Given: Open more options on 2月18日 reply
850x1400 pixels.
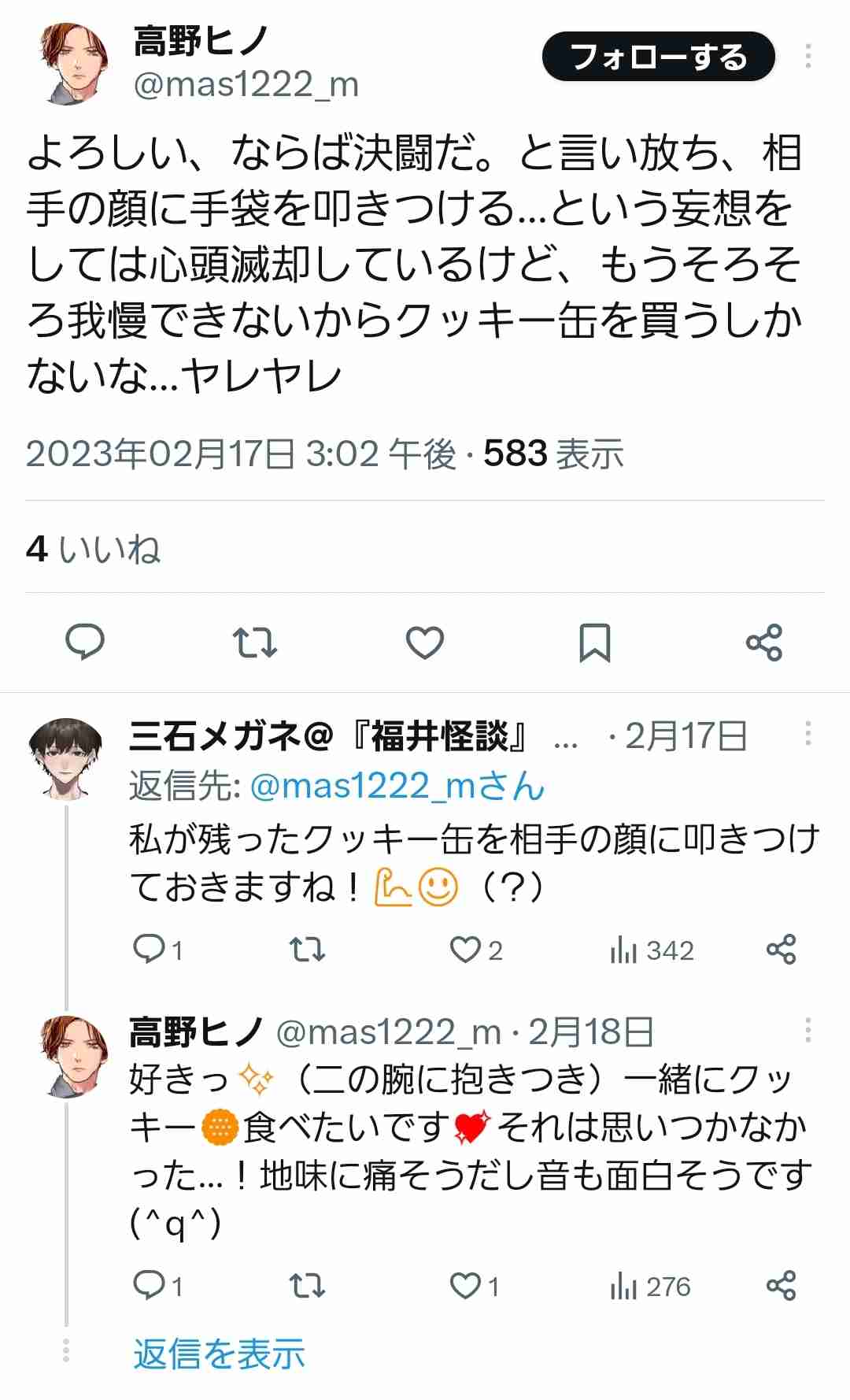Looking at the screenshot, I should (808, 1030).
